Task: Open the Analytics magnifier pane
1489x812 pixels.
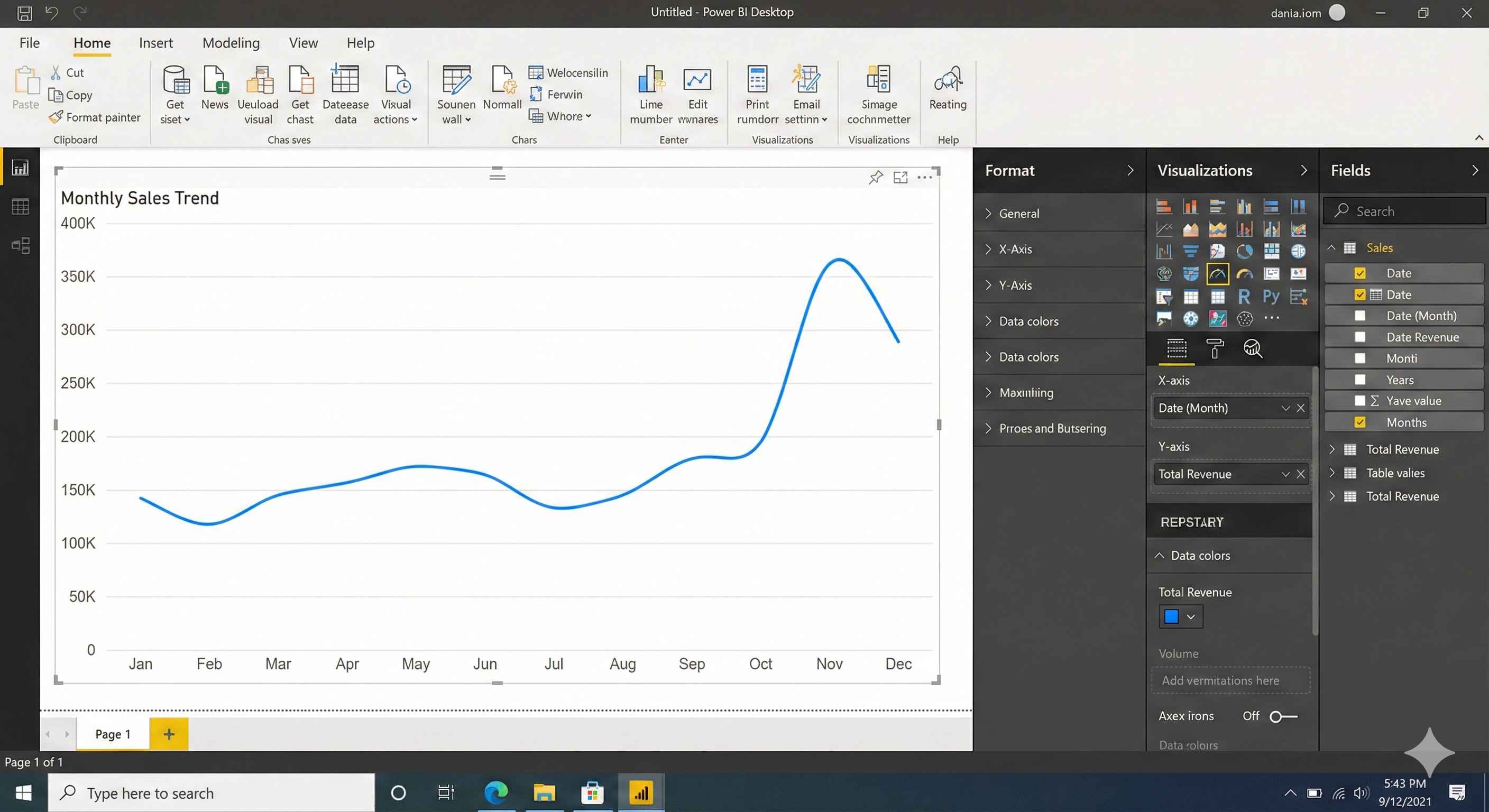Action: 1253,348
